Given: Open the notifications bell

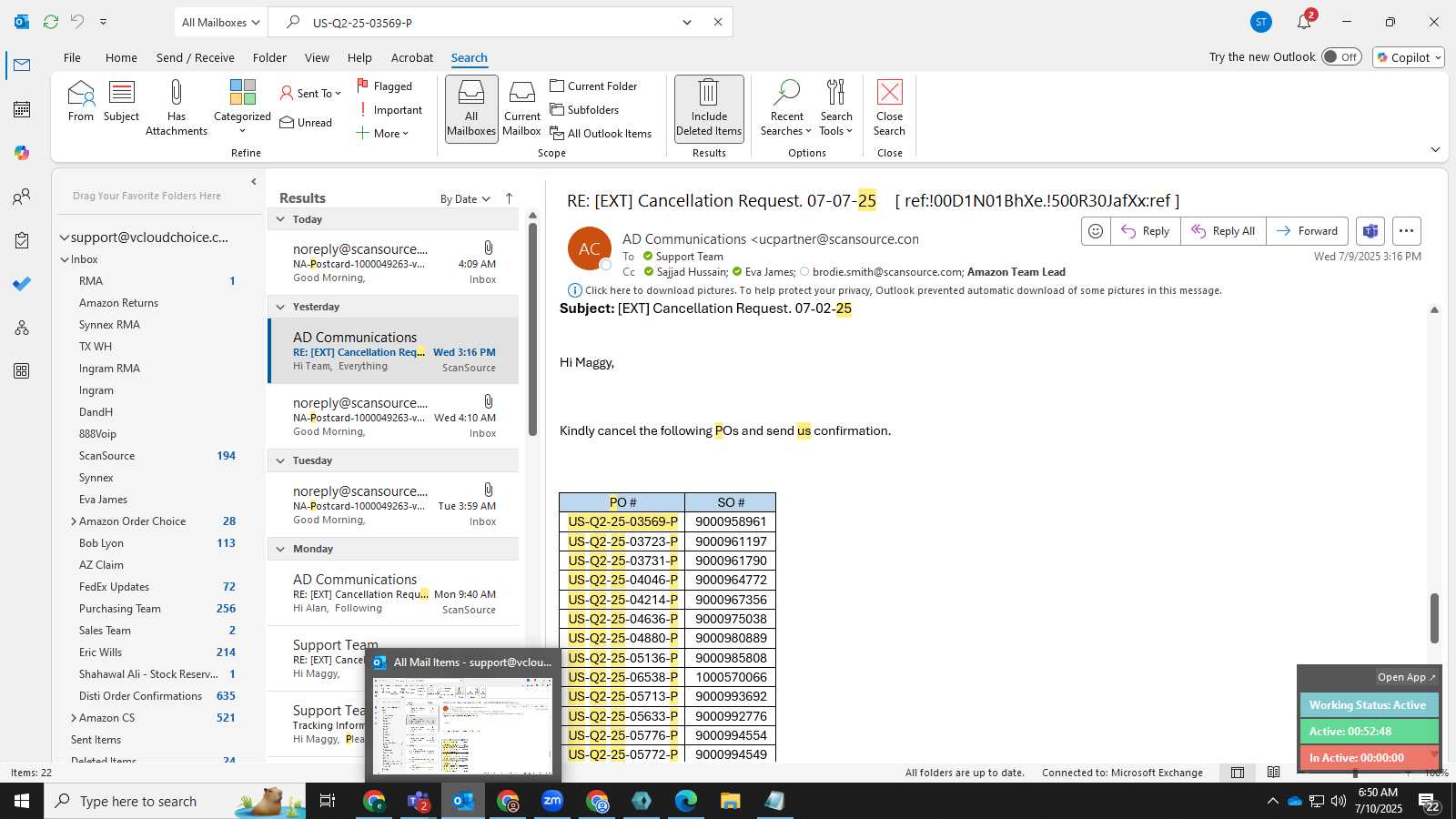Looking at the screenshot, I should 1304,22.
